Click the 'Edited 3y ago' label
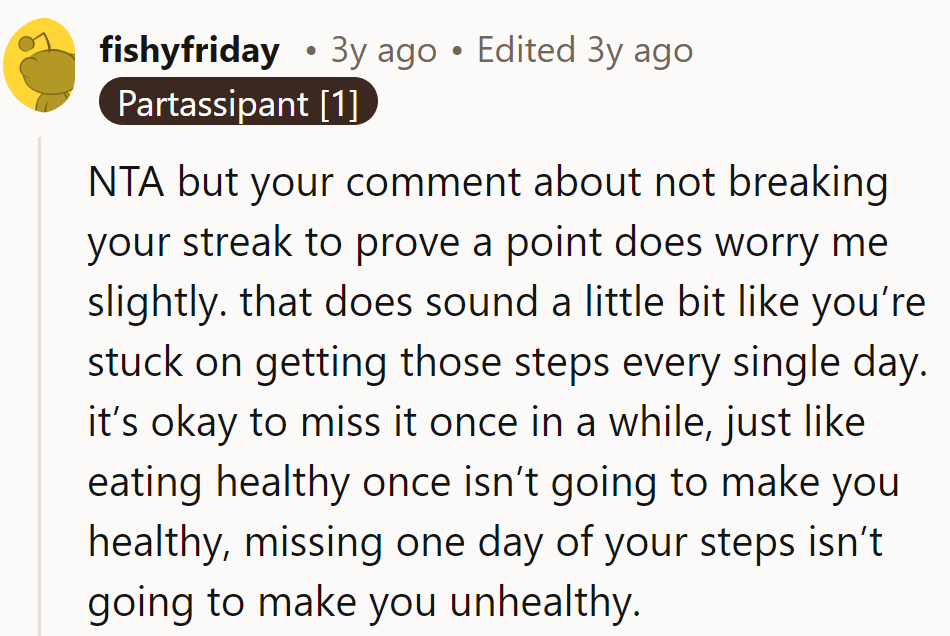 coord(585,50)
